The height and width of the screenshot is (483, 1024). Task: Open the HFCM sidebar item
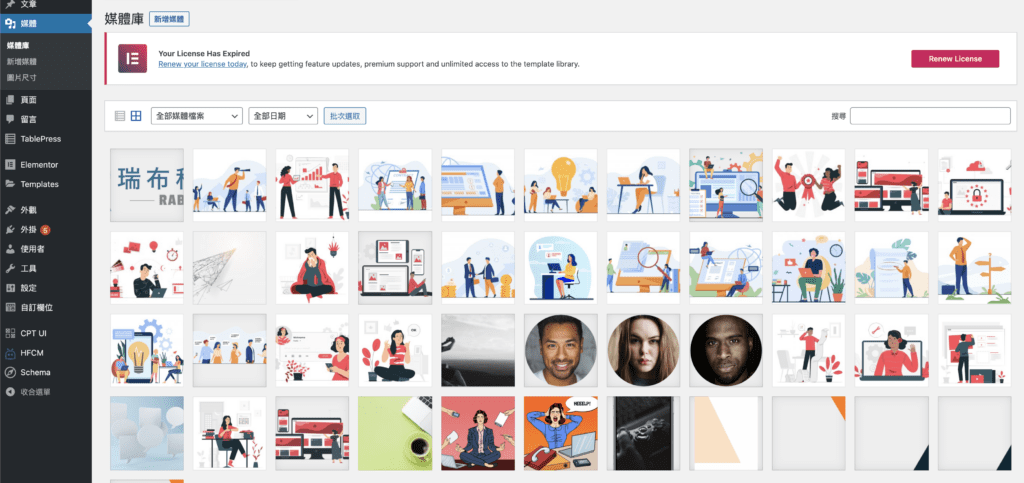[x=34, y=352]
